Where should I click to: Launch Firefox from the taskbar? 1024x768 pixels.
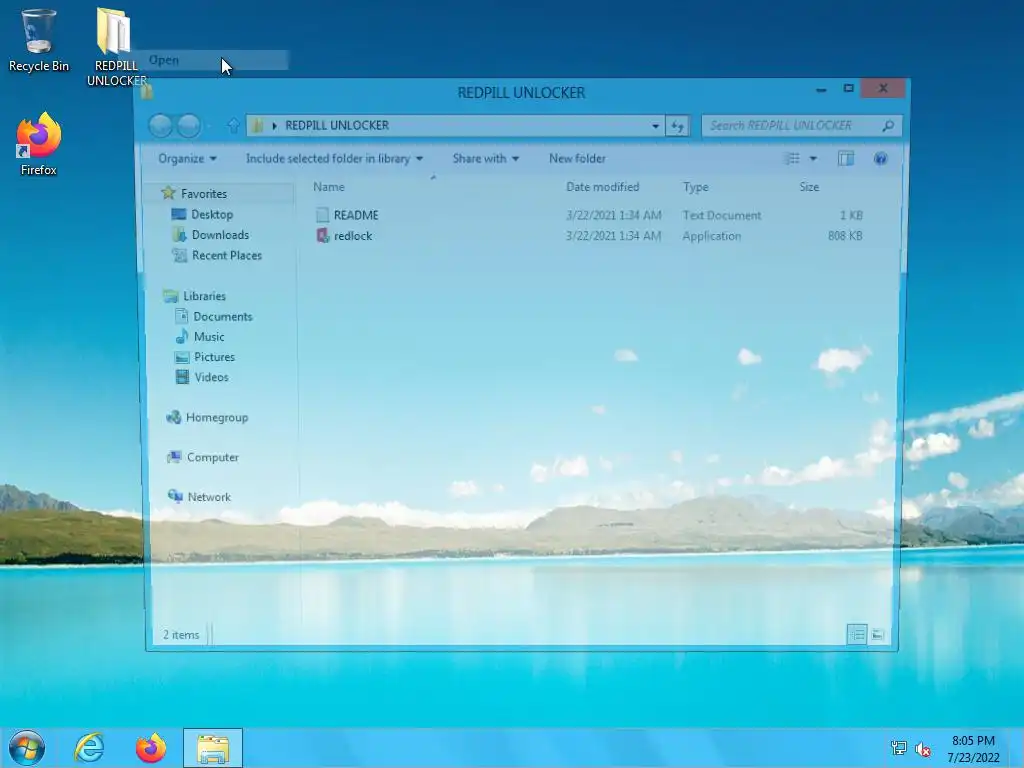[x=151, y=748]
